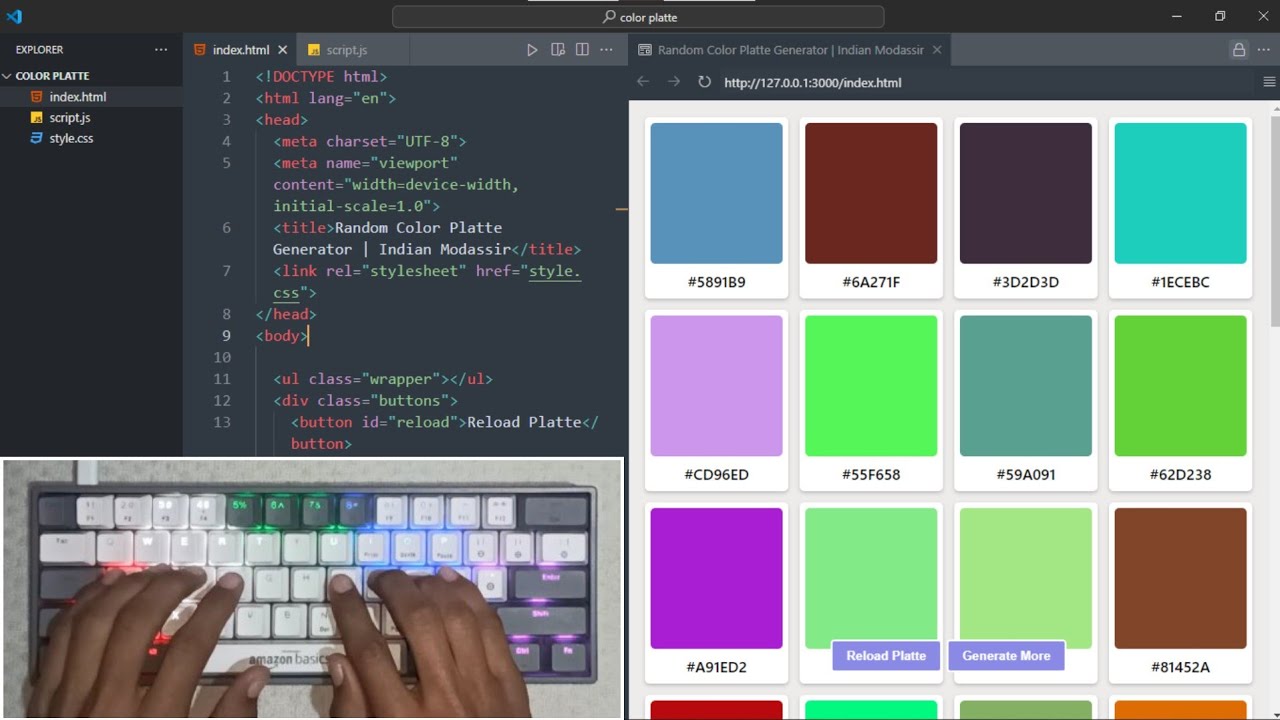Screen dimensions: 1280x720
Task: Switch to the index.html editor tab
Action: [240, 50]
